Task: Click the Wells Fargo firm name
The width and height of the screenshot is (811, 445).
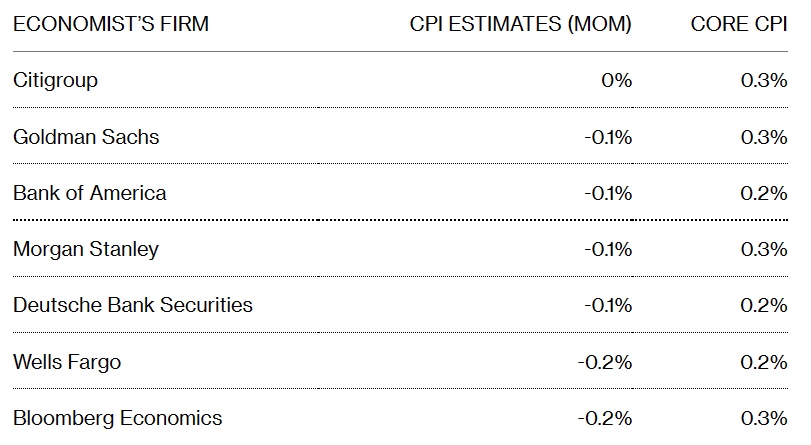Action: tap(67, 361)
